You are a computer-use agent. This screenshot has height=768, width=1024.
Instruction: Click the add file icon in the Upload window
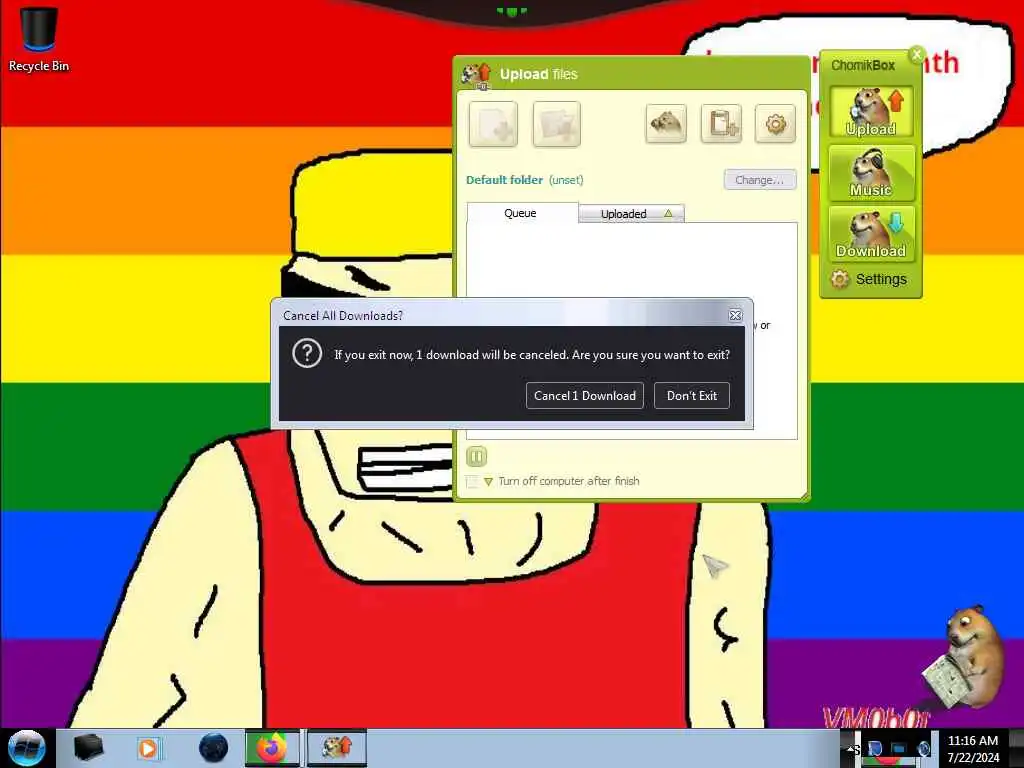[x=493, y=123]
